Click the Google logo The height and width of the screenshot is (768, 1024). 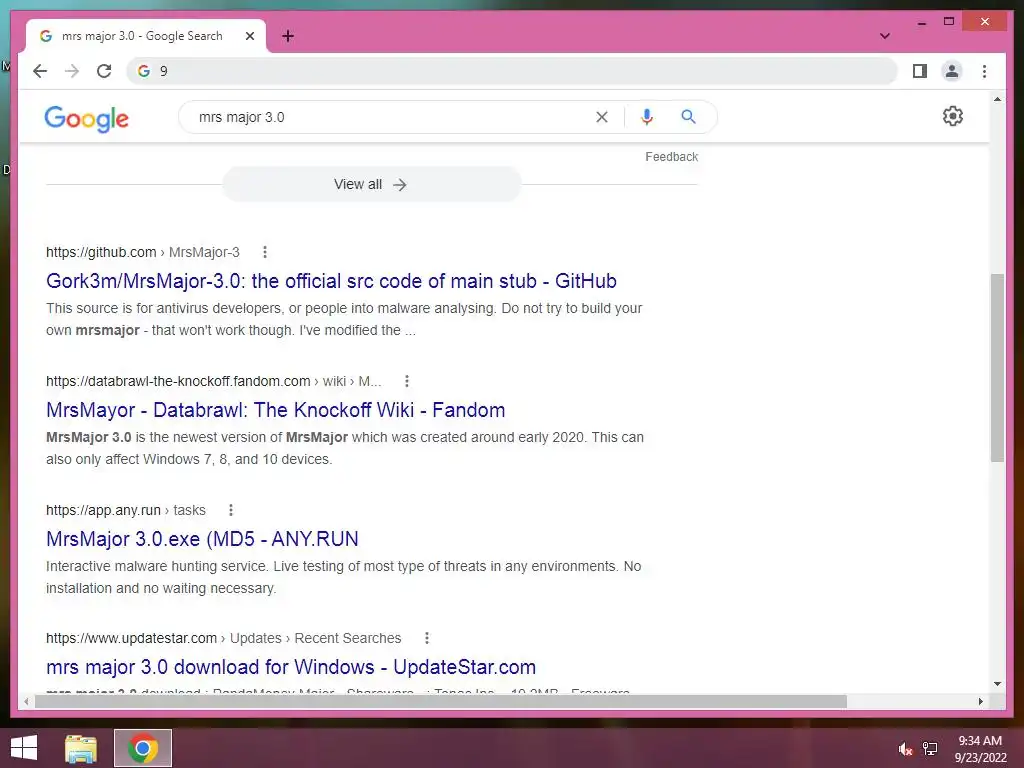pyautogui.click(x=86, y=118)
